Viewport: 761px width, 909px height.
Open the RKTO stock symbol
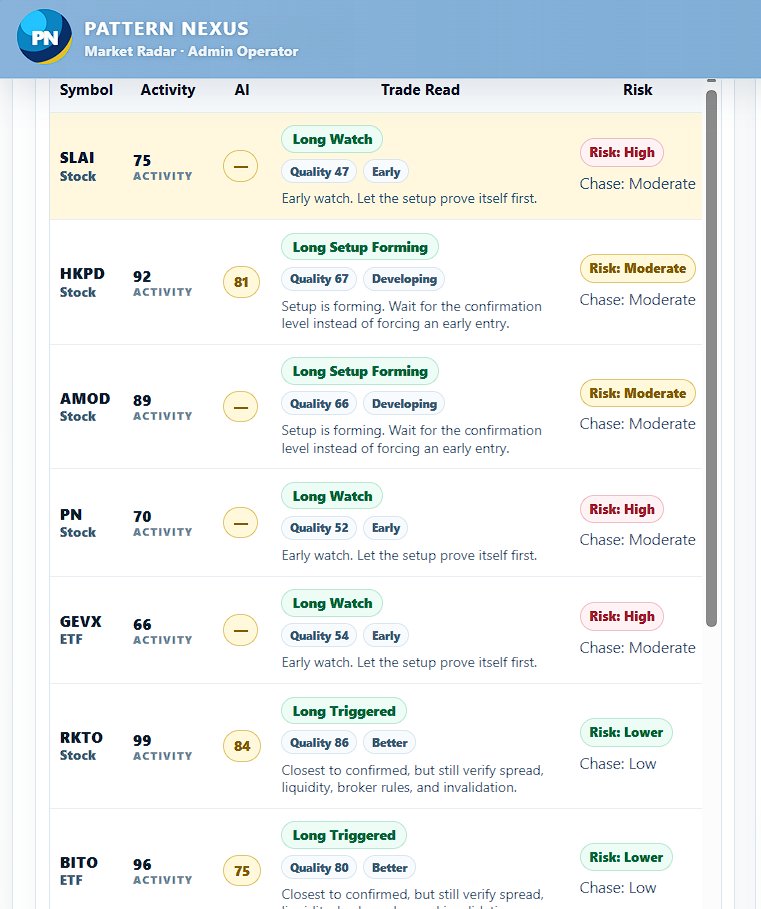click(x=81, y=737)
